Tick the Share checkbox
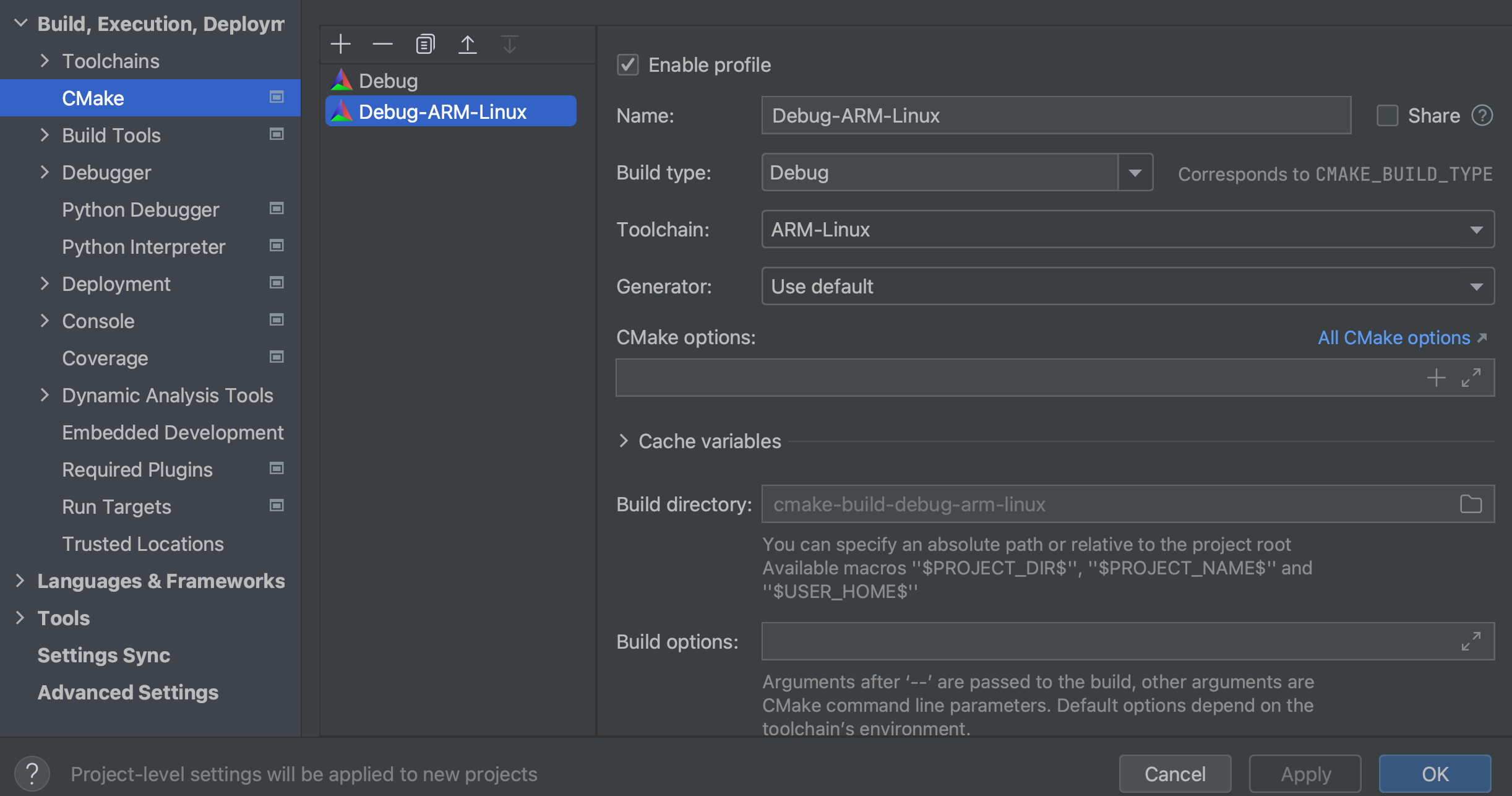The image size is (1512, 796). 1387,115
